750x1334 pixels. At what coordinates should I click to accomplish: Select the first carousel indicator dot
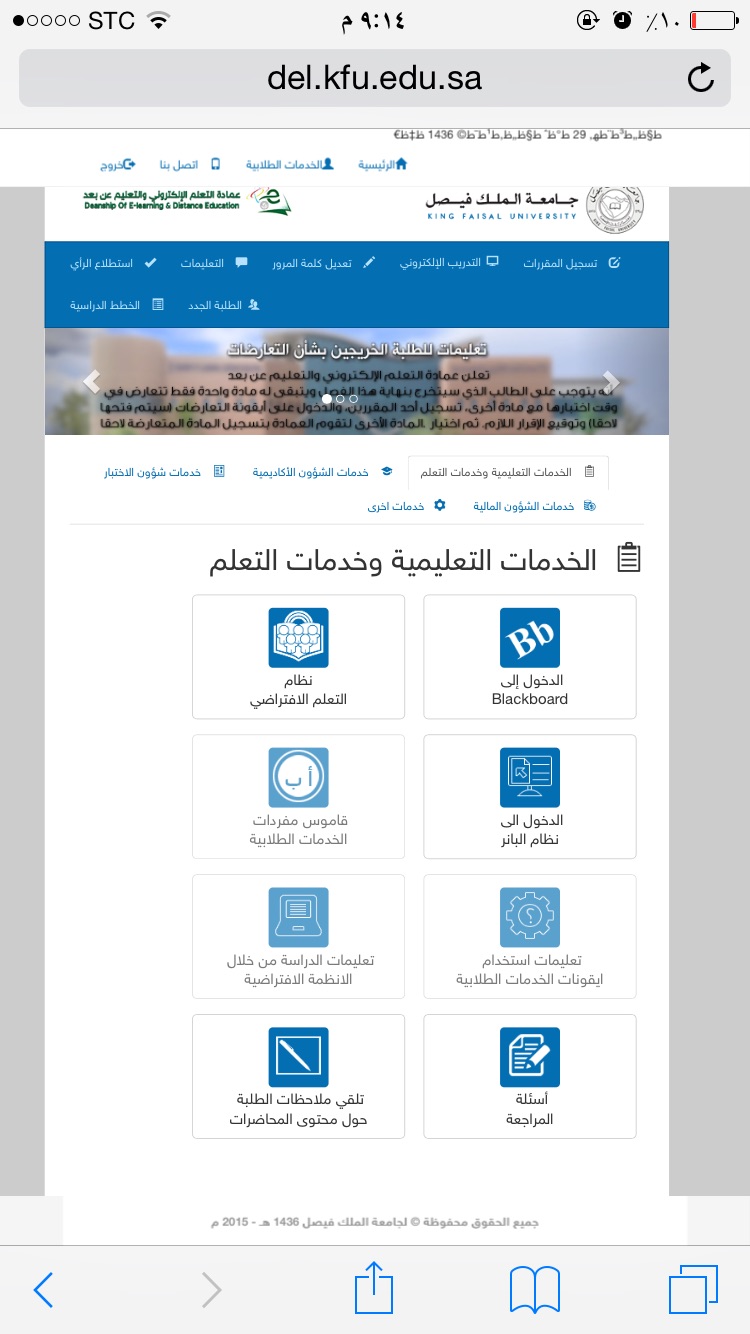coord(327,399)
